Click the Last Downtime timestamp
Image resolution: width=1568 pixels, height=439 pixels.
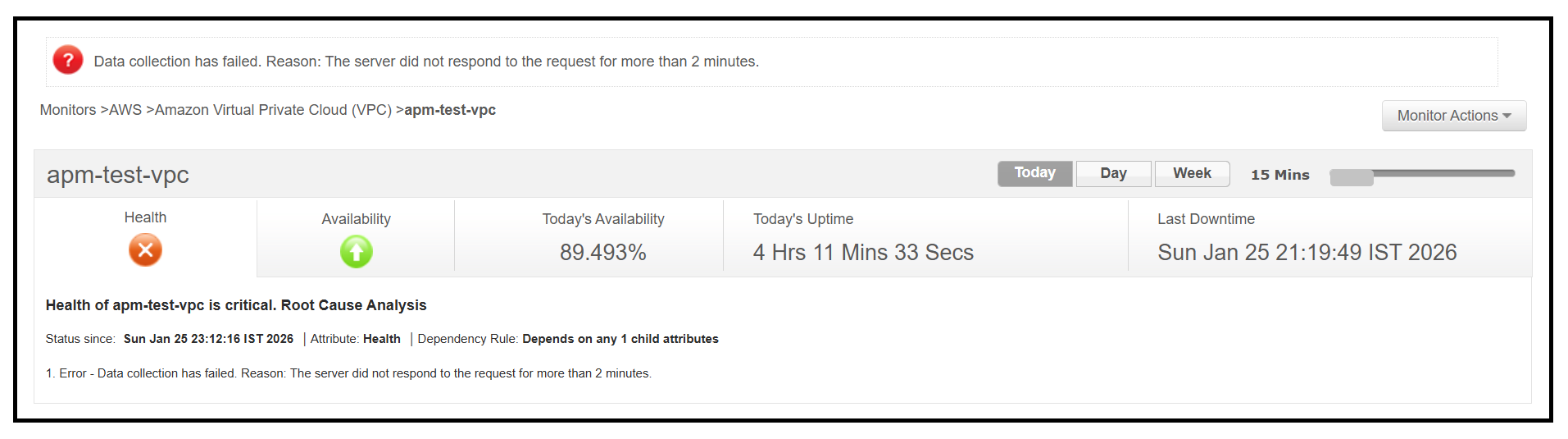click(x=1307, y=253)
